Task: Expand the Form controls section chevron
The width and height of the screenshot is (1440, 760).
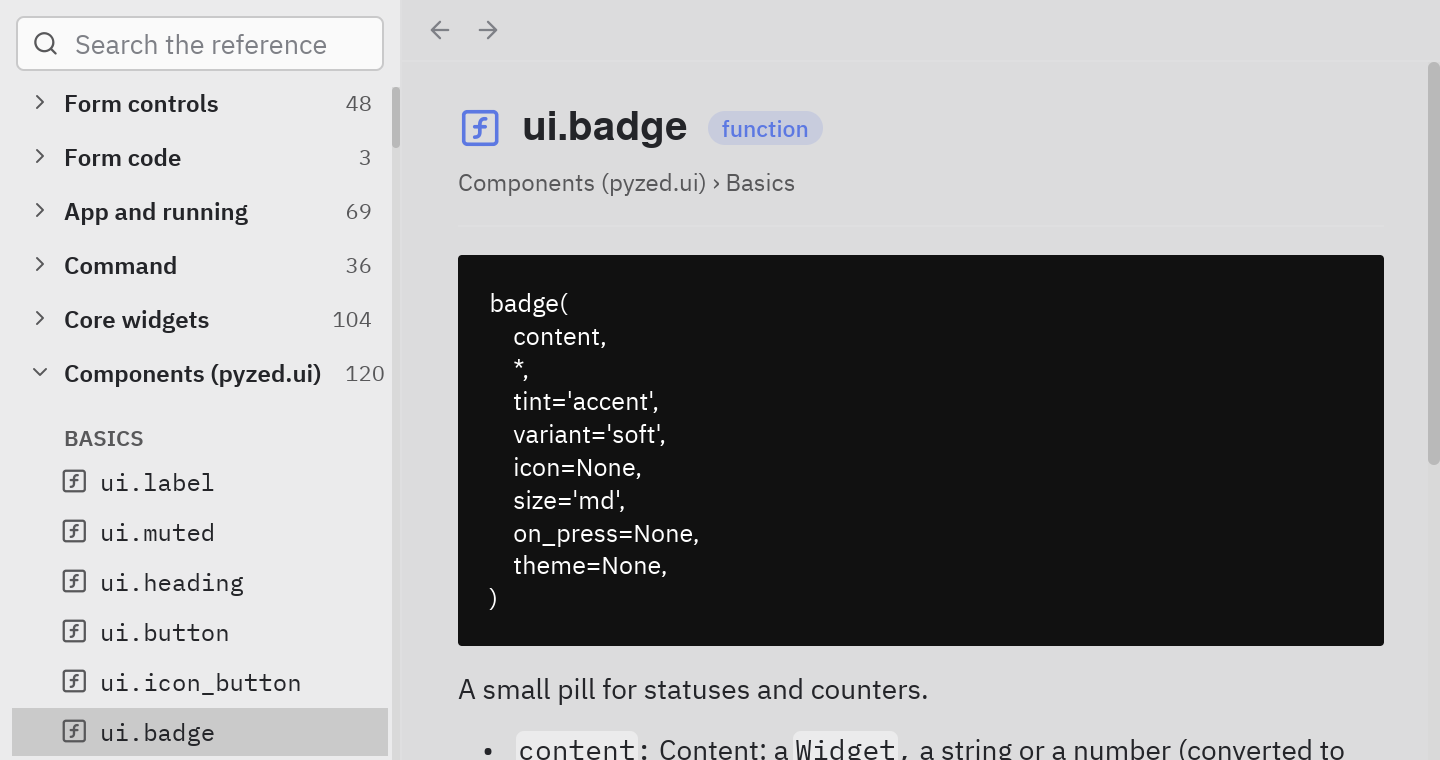Action: tap(40, 102)
